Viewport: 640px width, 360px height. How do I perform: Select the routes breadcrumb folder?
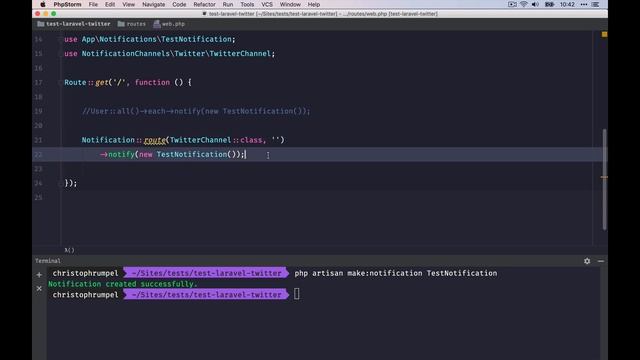(131, 24)
